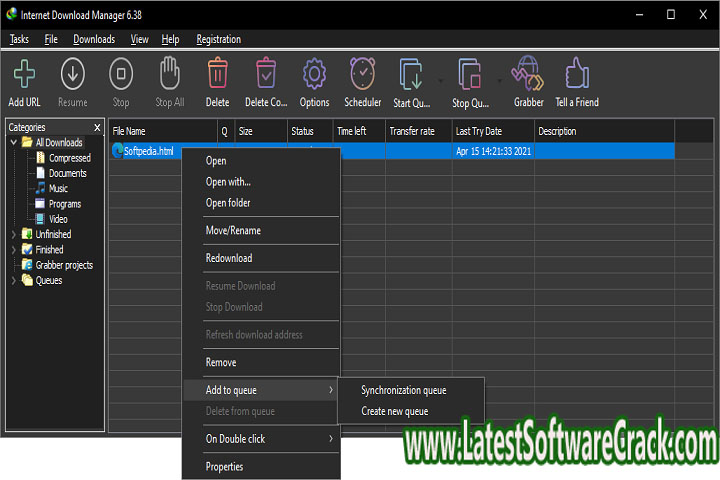Click the Resume toolbar icon
The height and width of the screenshot is (480, 720).
[73, 73]
